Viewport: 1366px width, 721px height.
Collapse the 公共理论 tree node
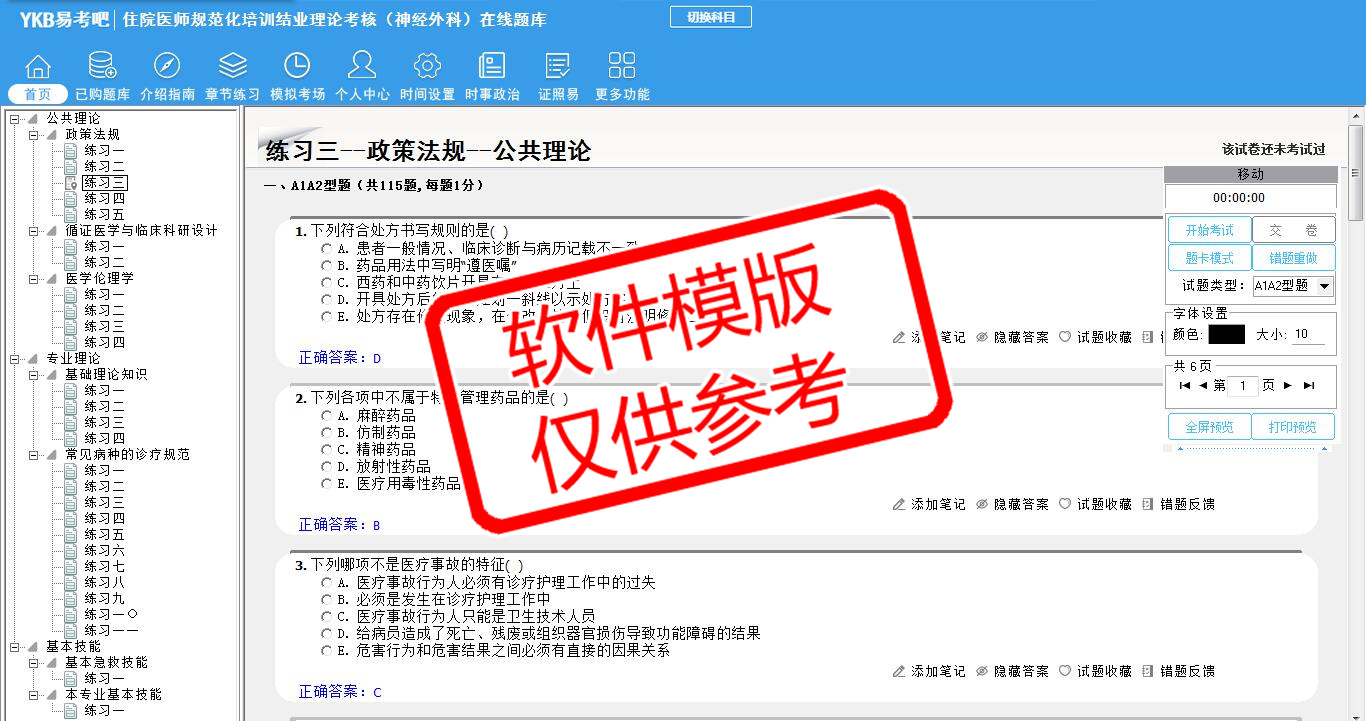15,119
